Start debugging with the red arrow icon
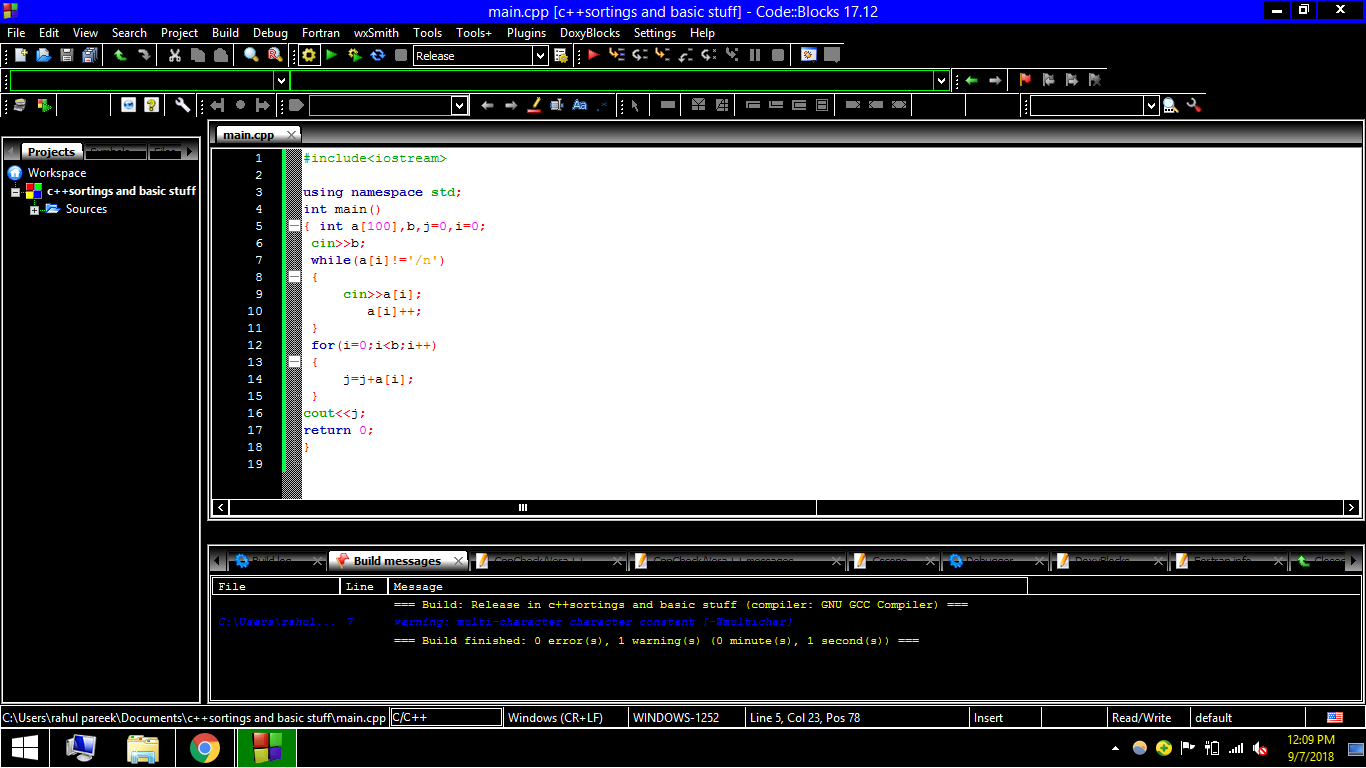1366x768 pixels. (593, 55)
